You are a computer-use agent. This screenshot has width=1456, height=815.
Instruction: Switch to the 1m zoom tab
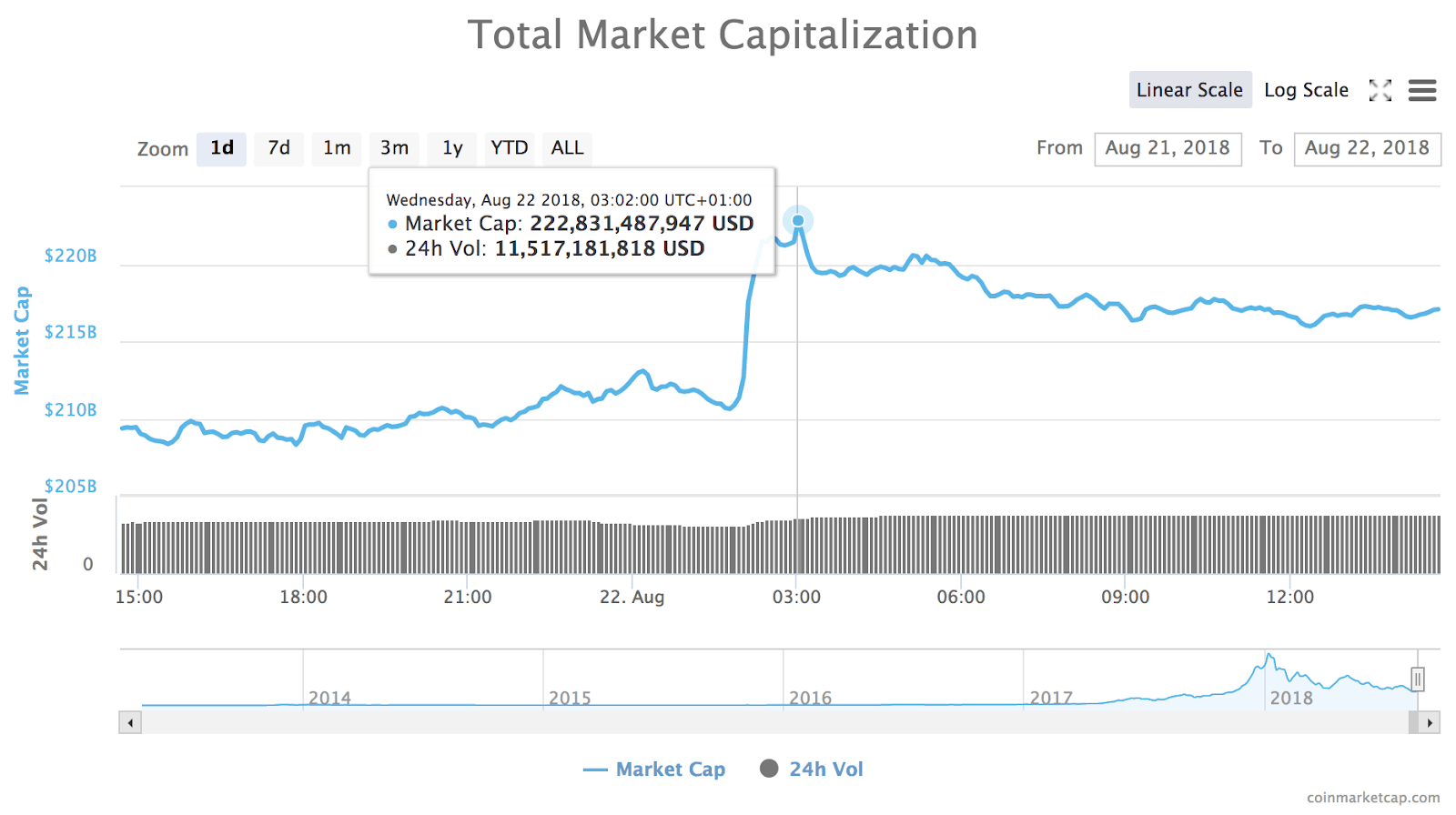tap(337, 148)
